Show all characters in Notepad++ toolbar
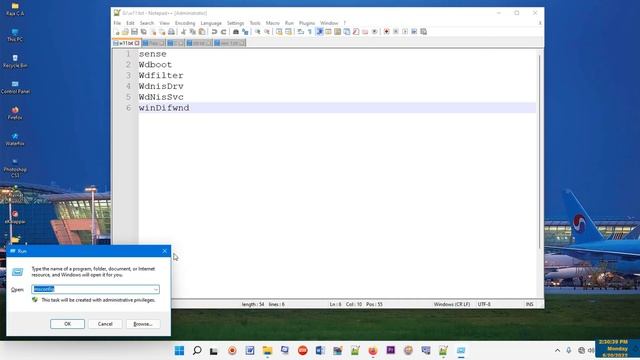Viewport: 640px width, 360px height. click(310, 32)
